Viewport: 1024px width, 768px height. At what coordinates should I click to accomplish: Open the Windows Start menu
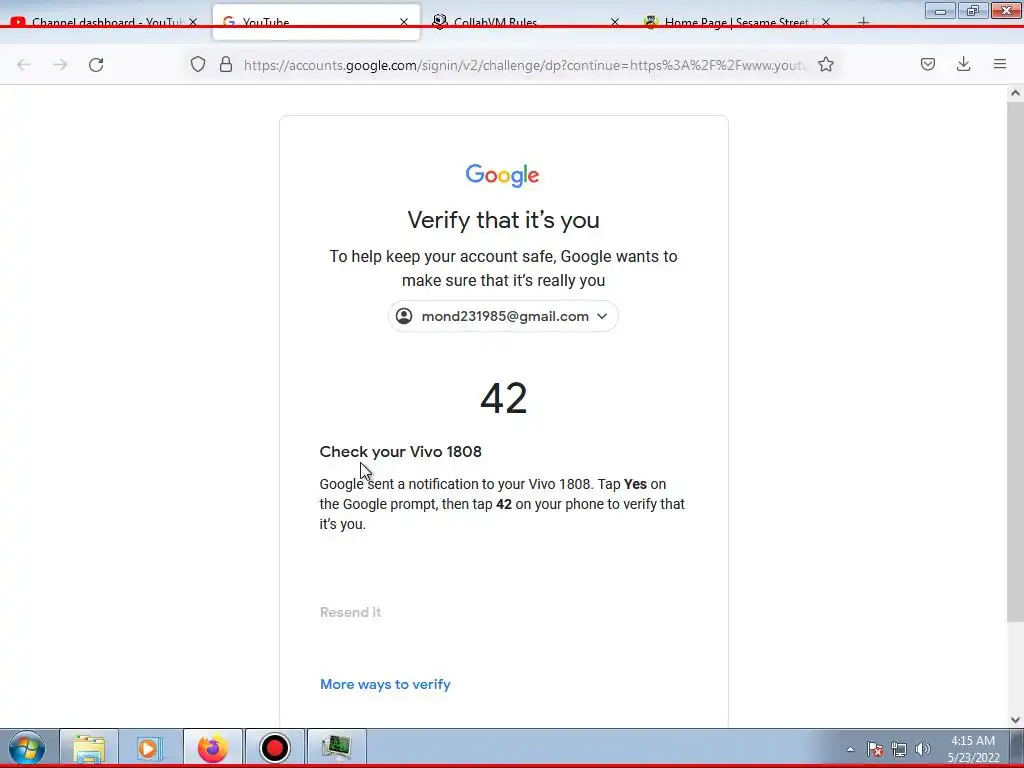pyautogui.click(x=27, y=748)
